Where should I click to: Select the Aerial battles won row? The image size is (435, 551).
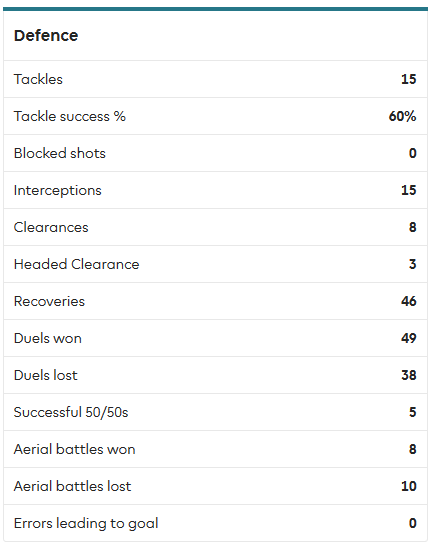215,449
